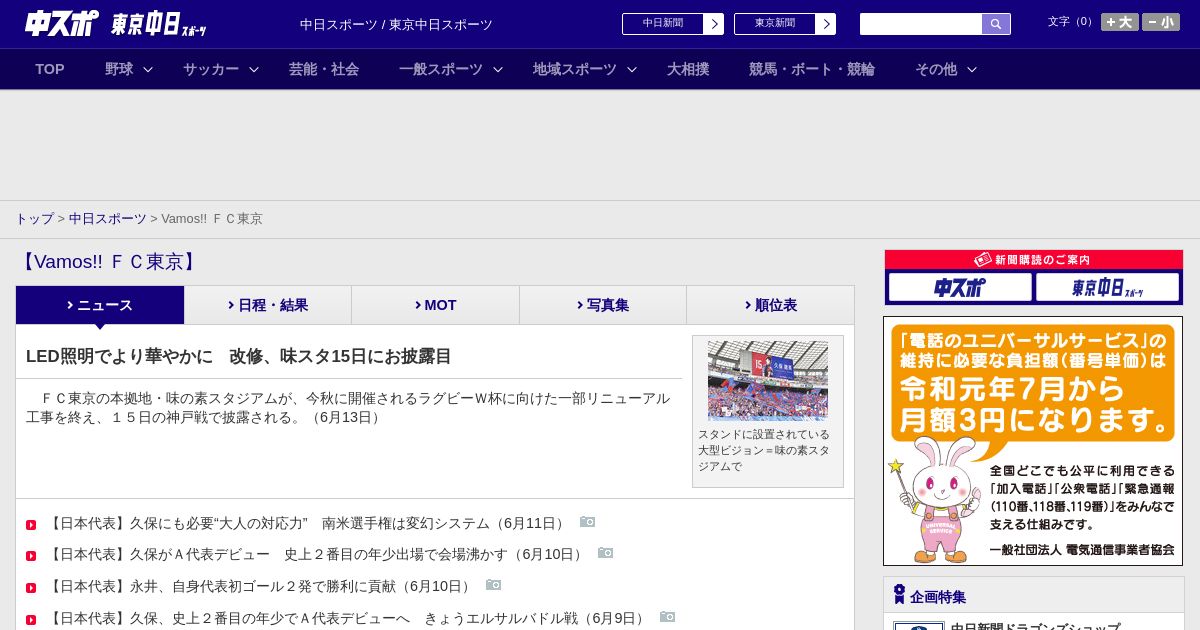Click the photo caption スタンドに設置されている
Image resolution: width=1200 pixels, height=630 pixels.
(764, 450)
